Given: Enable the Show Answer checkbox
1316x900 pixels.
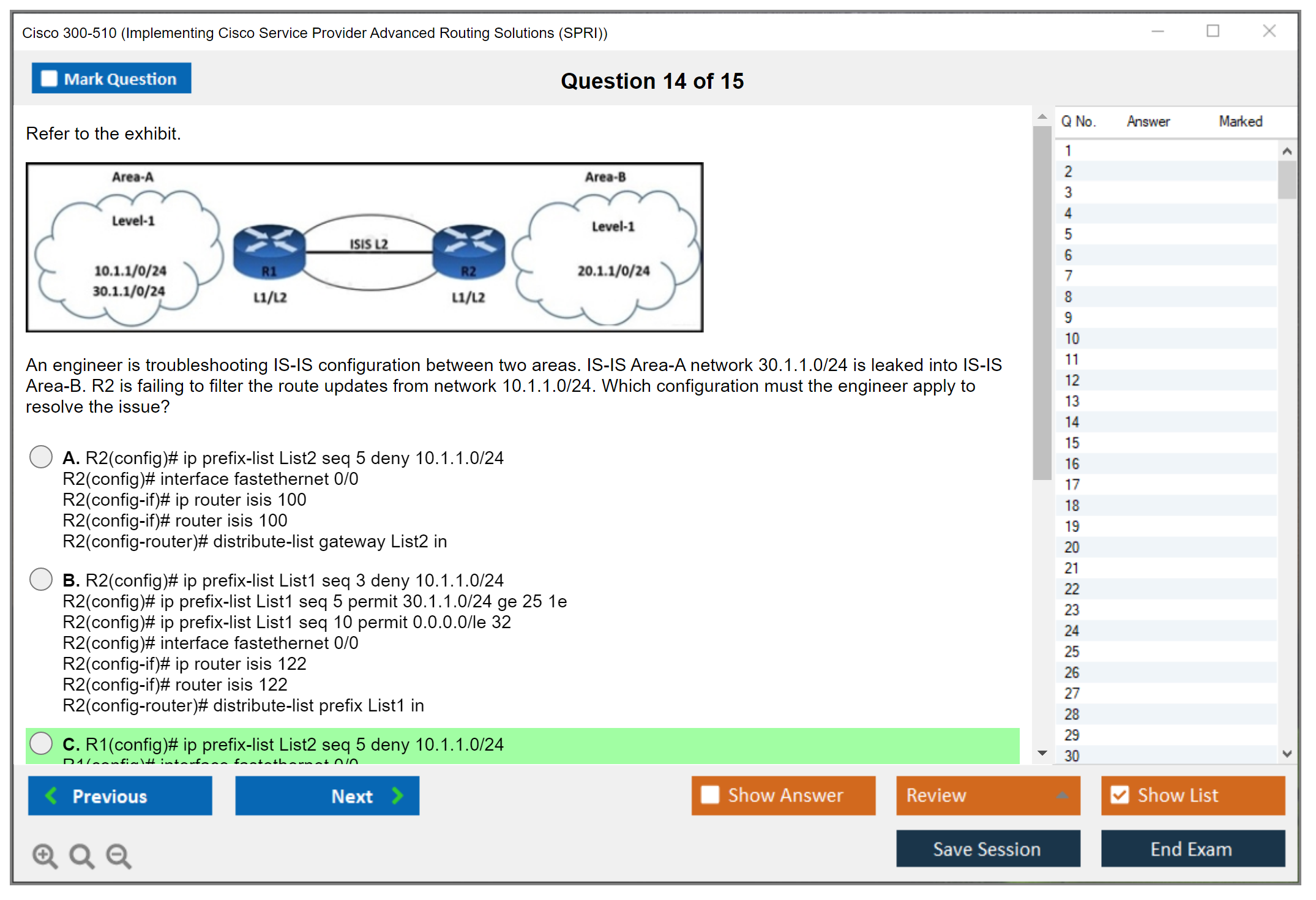Looking at the screenshot, I should (x=710, y=795).
